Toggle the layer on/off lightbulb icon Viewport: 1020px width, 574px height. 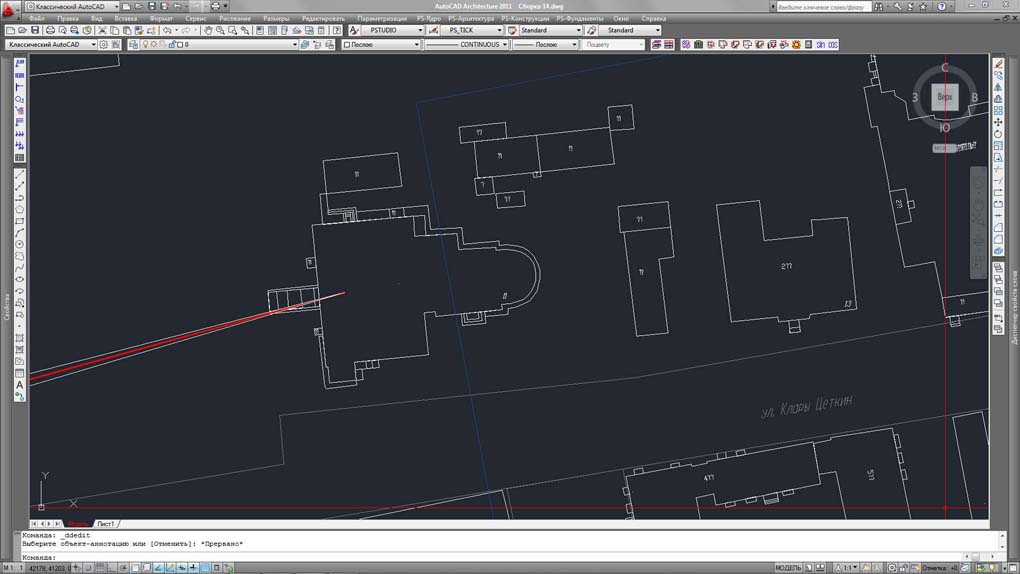(x=146, y=45)
